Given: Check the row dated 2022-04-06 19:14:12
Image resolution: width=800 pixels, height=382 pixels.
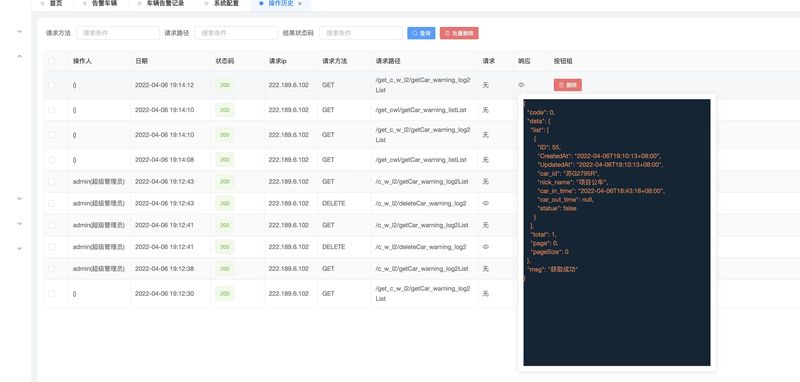Looking at the screenshot, I should click(x=52, y=85).
